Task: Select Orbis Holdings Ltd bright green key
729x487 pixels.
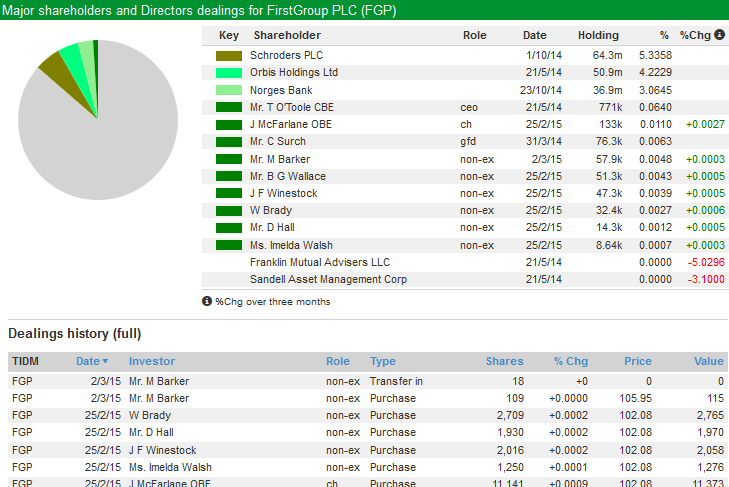Action: (x=229, y=73)
